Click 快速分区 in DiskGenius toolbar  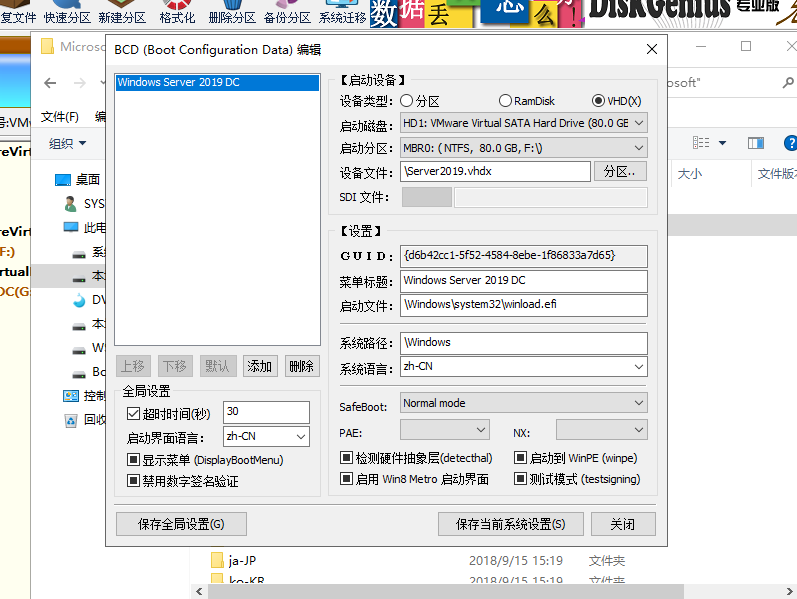pos(67,12)
